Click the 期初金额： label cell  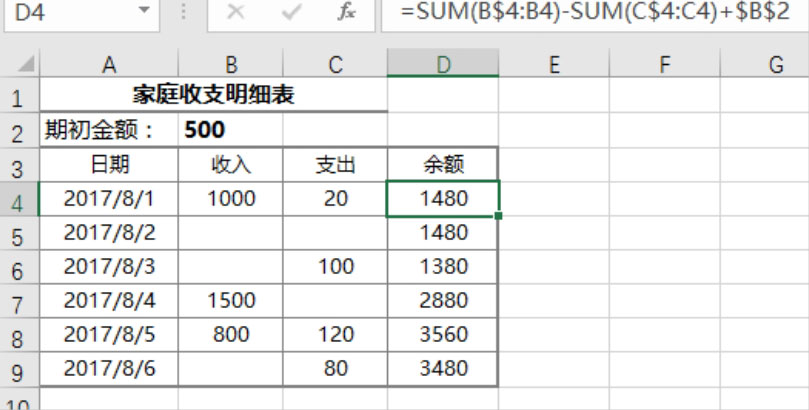[109, 129]
